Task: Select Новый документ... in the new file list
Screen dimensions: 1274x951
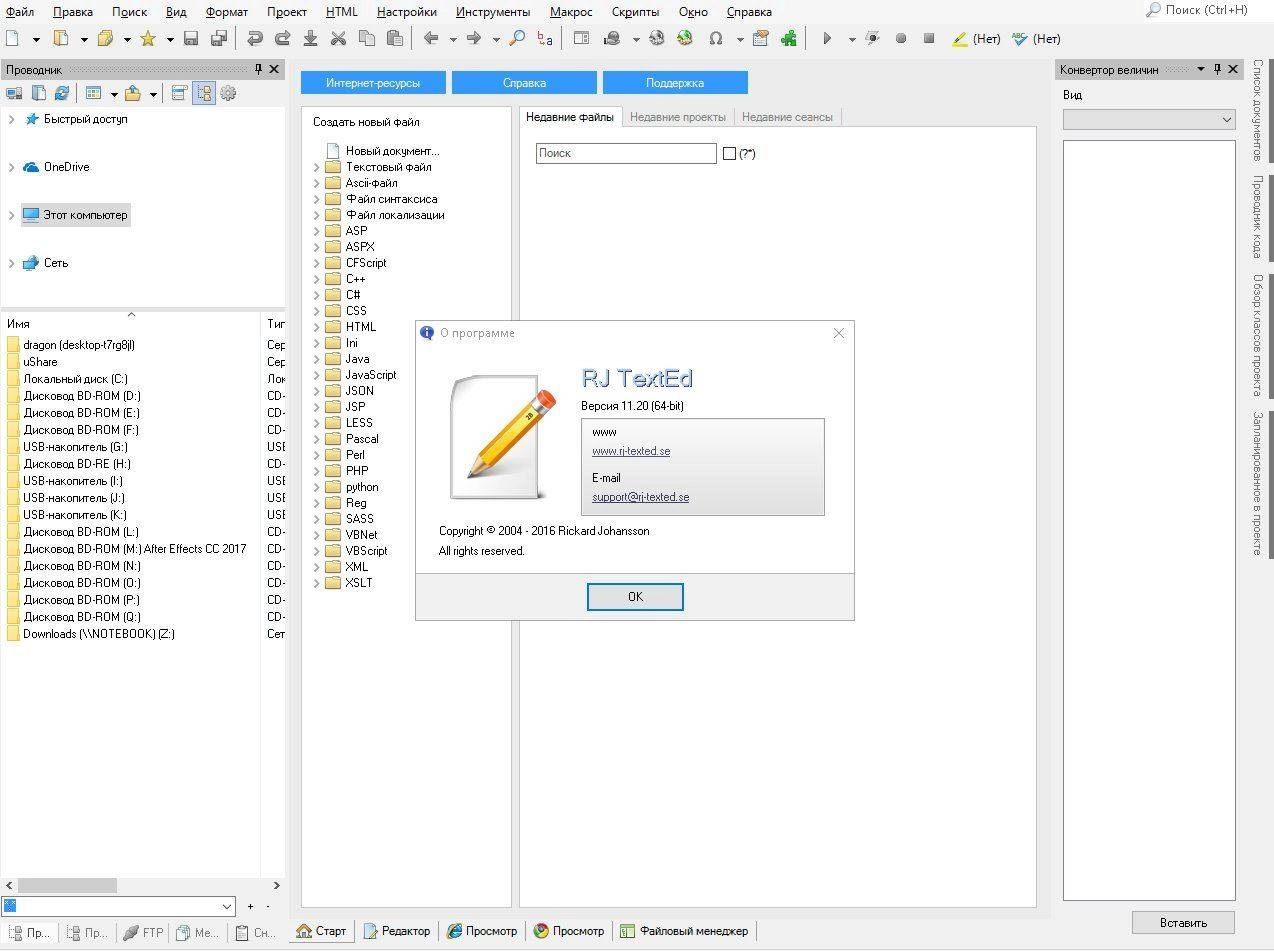Action: click(392, 151)
